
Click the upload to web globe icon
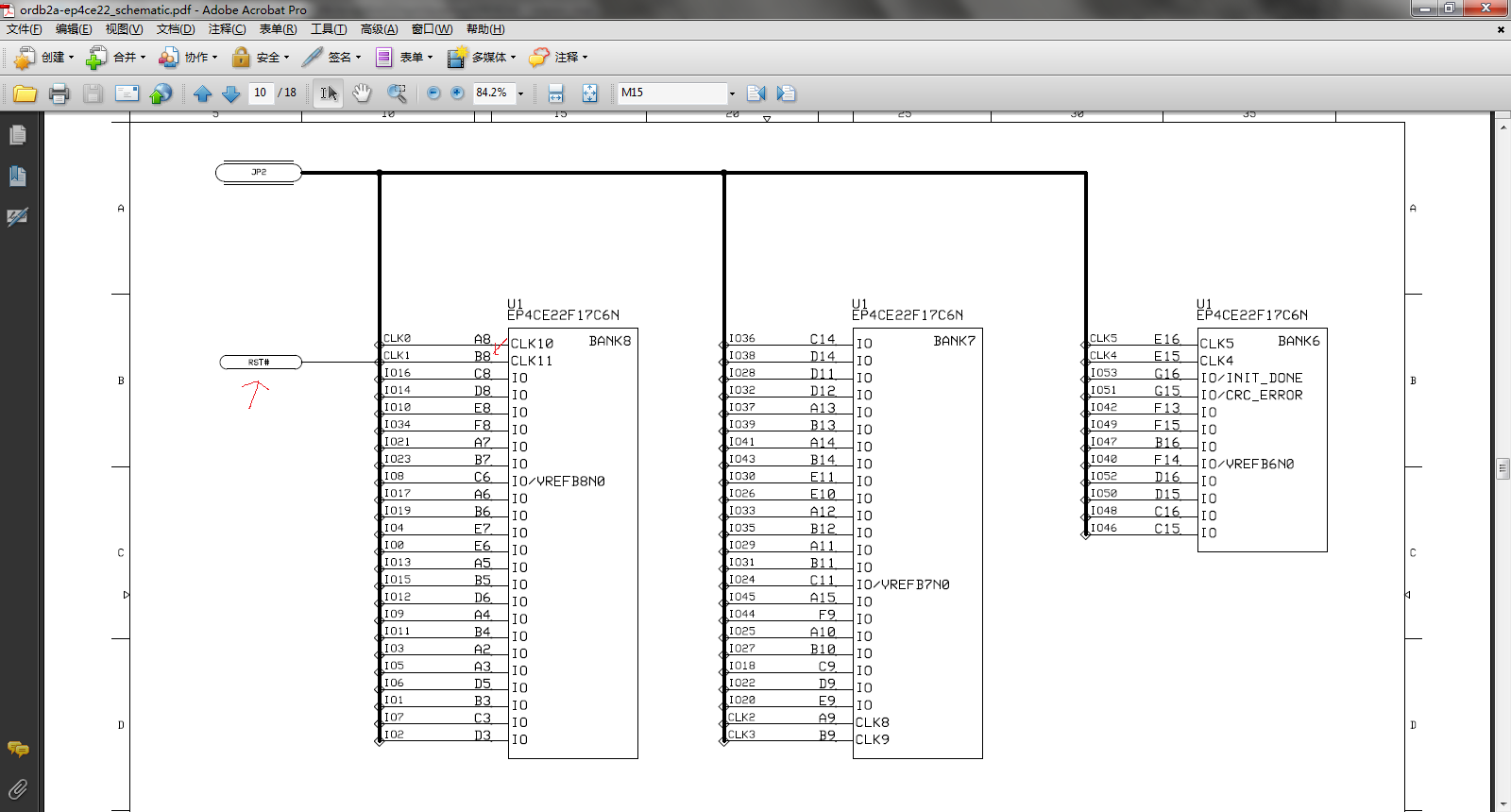pyautogui.click(x=161, y=93)
